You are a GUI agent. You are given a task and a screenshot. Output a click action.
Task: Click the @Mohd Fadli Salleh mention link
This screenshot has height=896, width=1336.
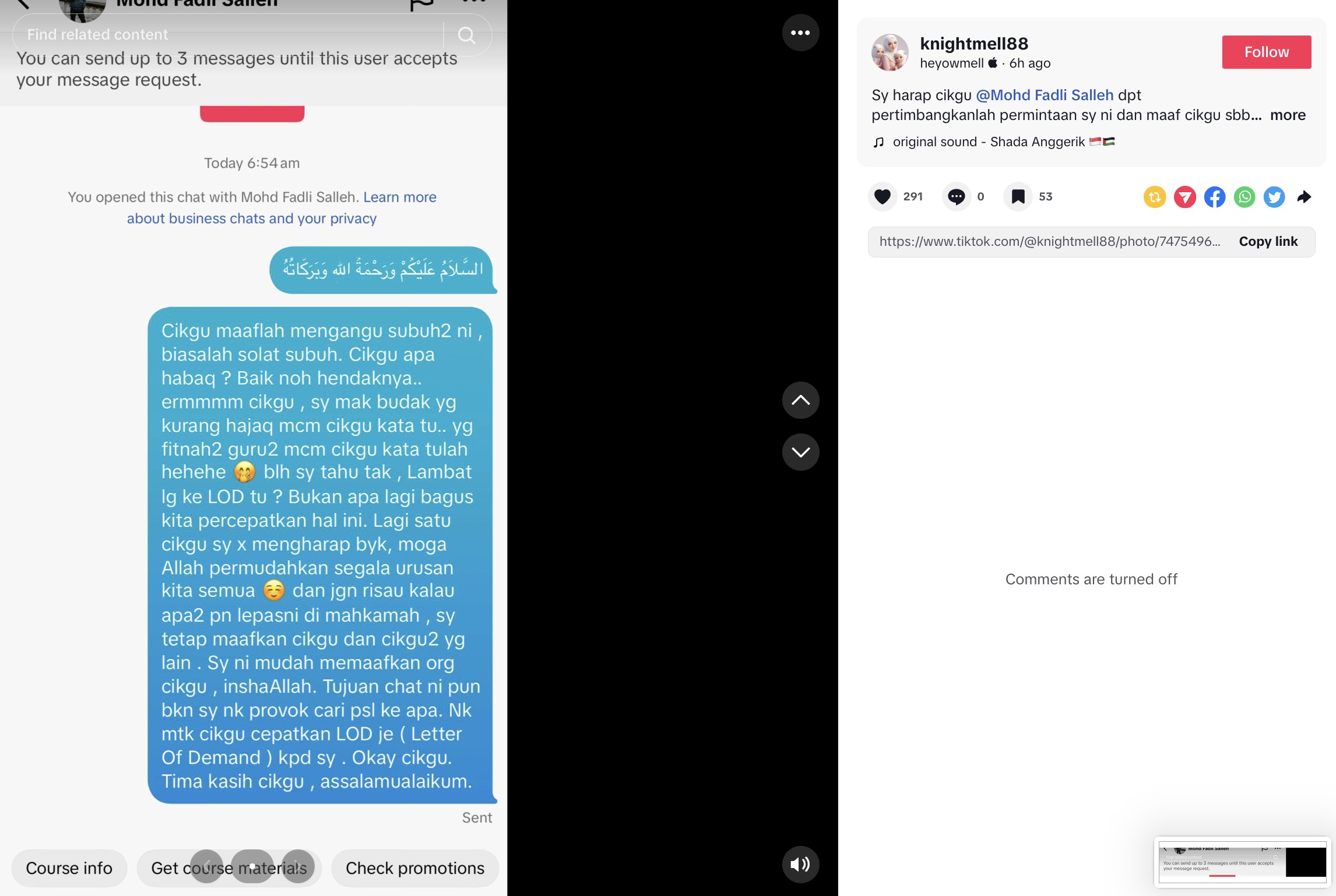pos(1044,94)
